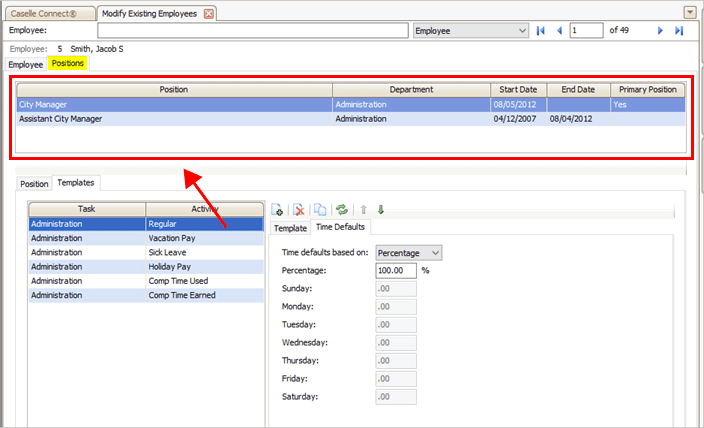Move template down with green arrow
Viewport: 704px width, 428px height.
[381, 209]
